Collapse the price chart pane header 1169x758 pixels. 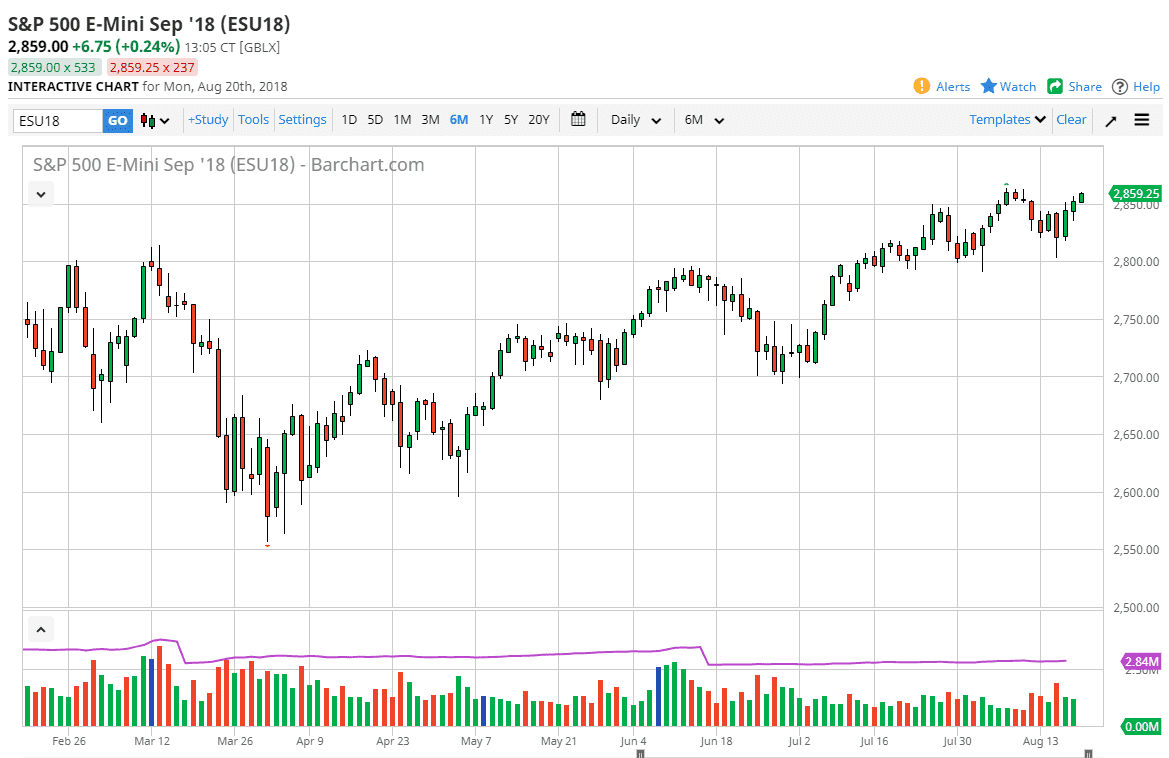41,194
